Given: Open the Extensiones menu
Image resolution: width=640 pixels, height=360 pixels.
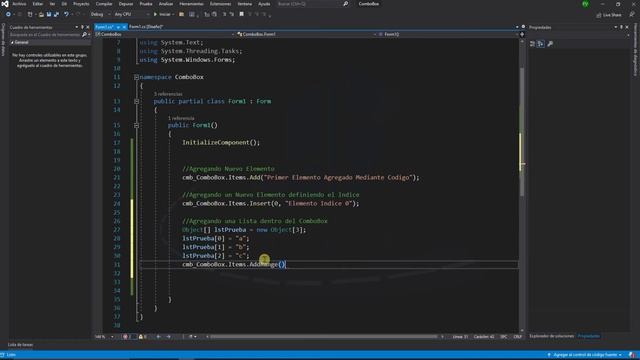Looking at the screenshot, I should click(220, 4).
